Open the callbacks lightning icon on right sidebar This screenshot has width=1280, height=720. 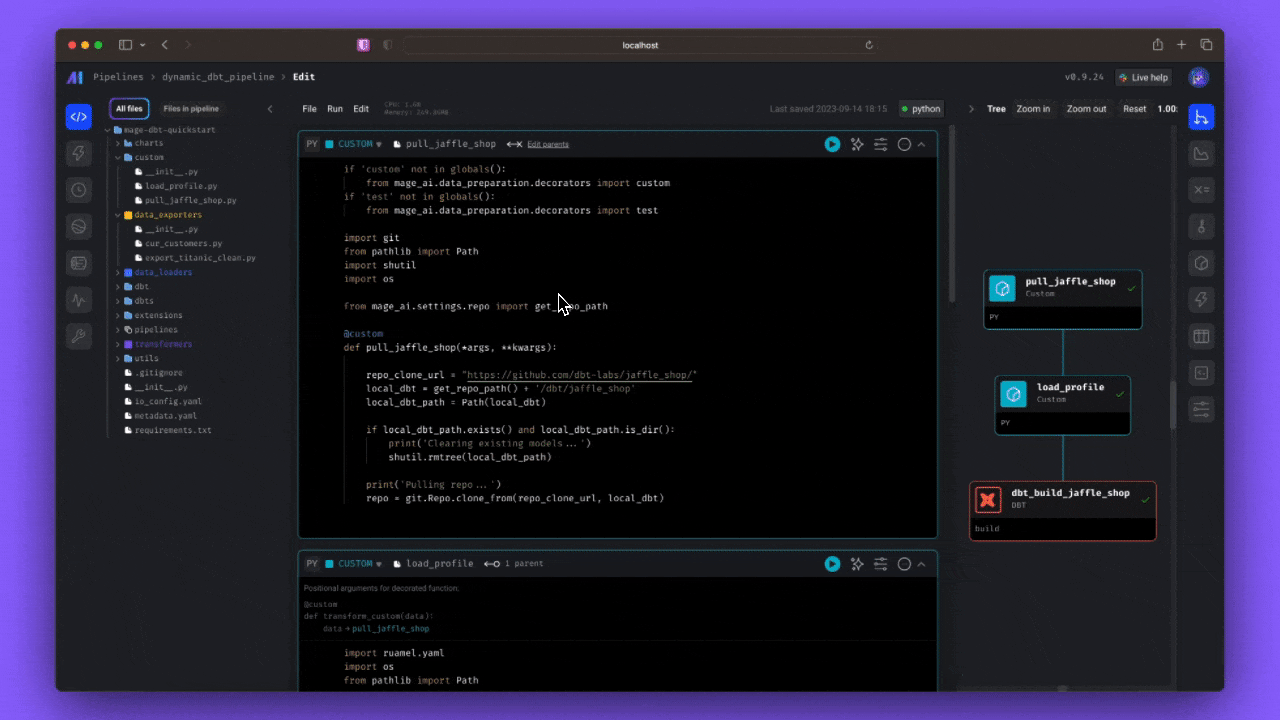tap(1201, 300)
